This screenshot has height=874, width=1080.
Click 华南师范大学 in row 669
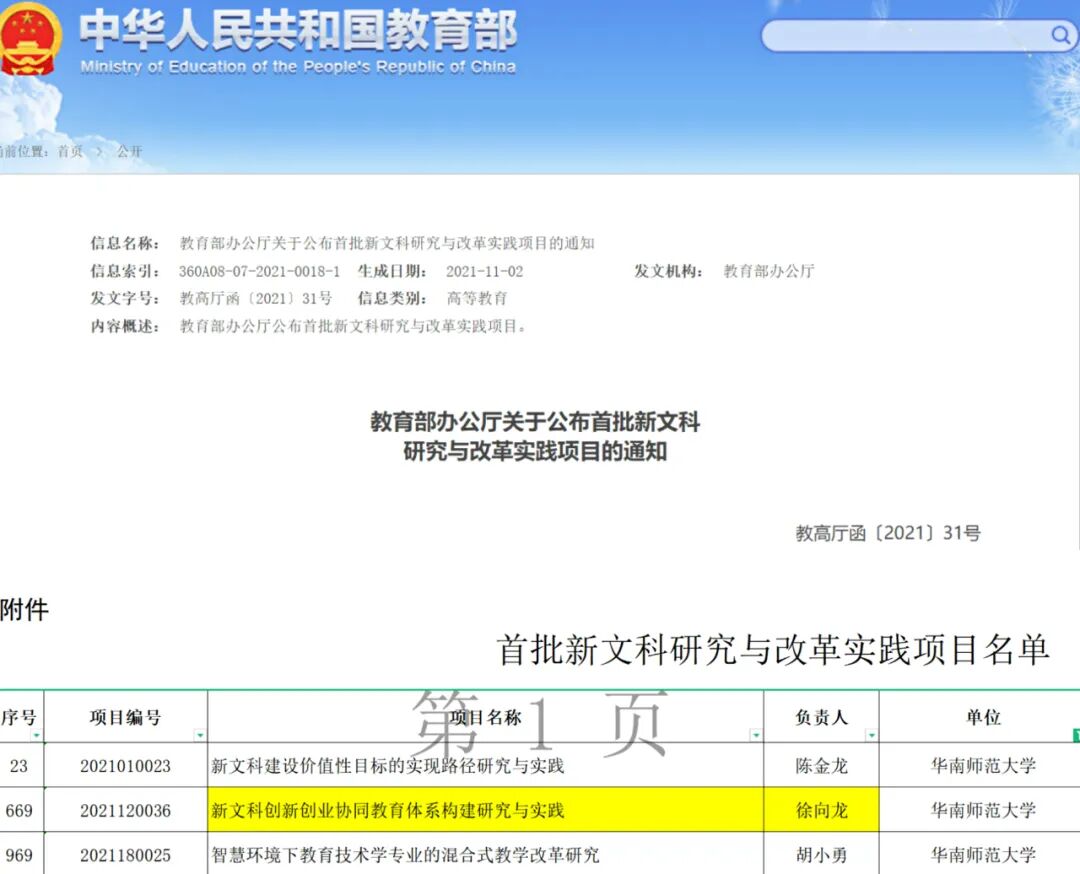pos(983,811)
